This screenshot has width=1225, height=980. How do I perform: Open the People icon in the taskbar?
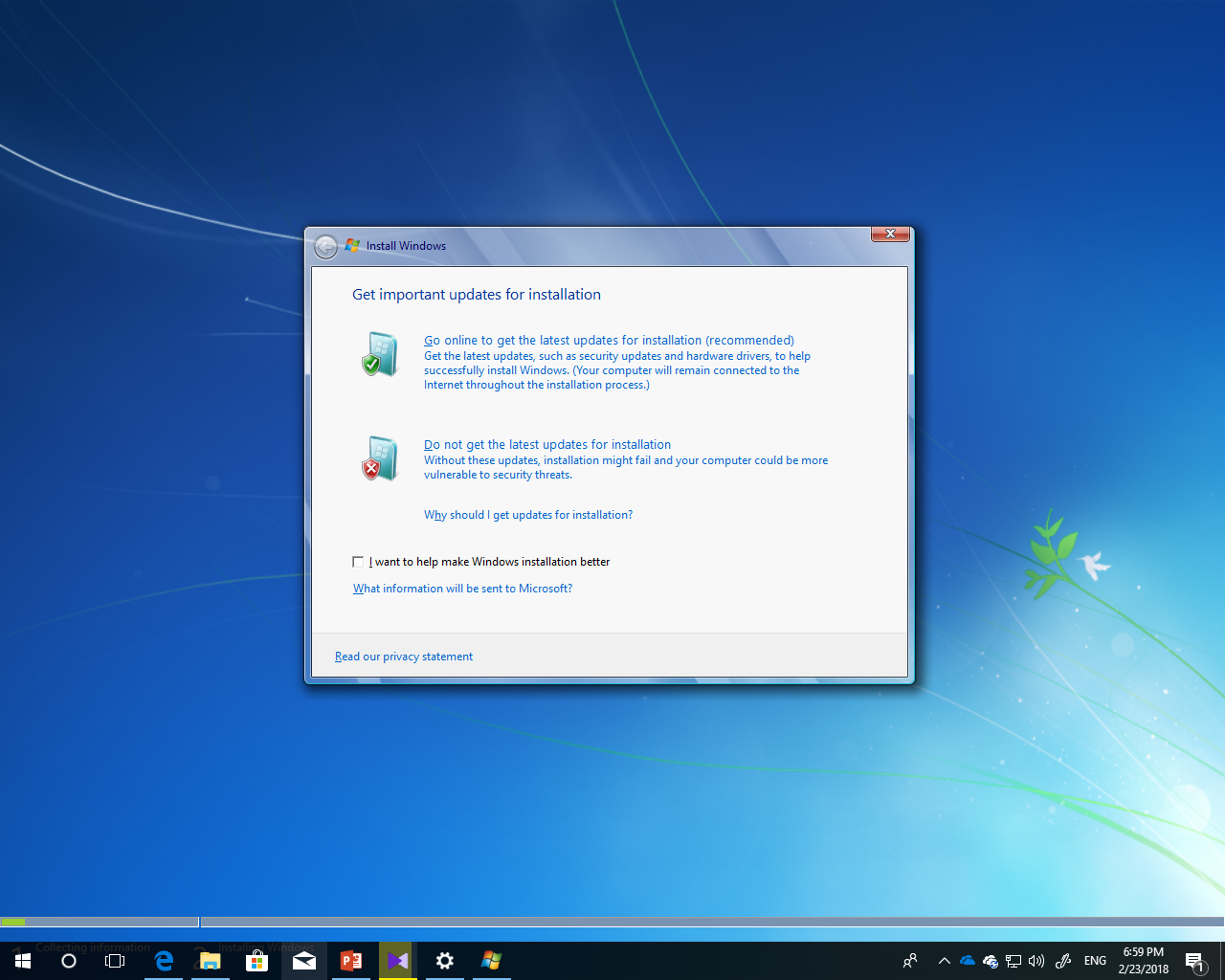(910, 961)
